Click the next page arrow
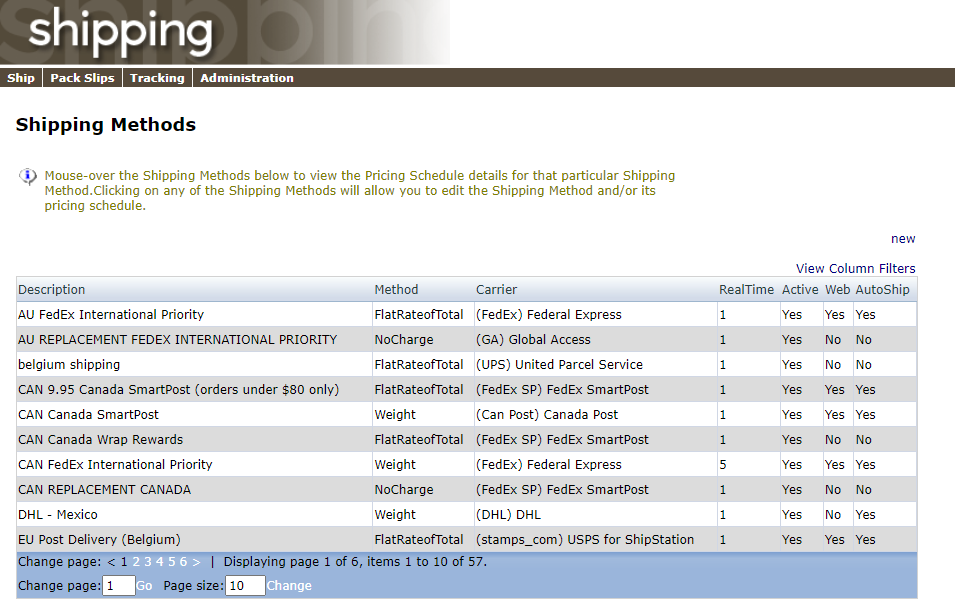Image resolution: width=955 pixels, height=616 pixels. coord(196,562)
